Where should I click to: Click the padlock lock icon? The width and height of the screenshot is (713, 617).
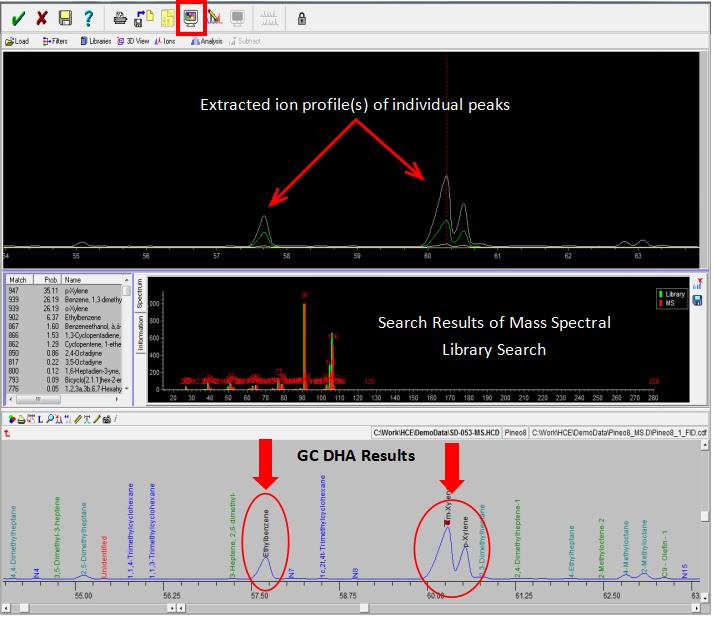[301, 18]
